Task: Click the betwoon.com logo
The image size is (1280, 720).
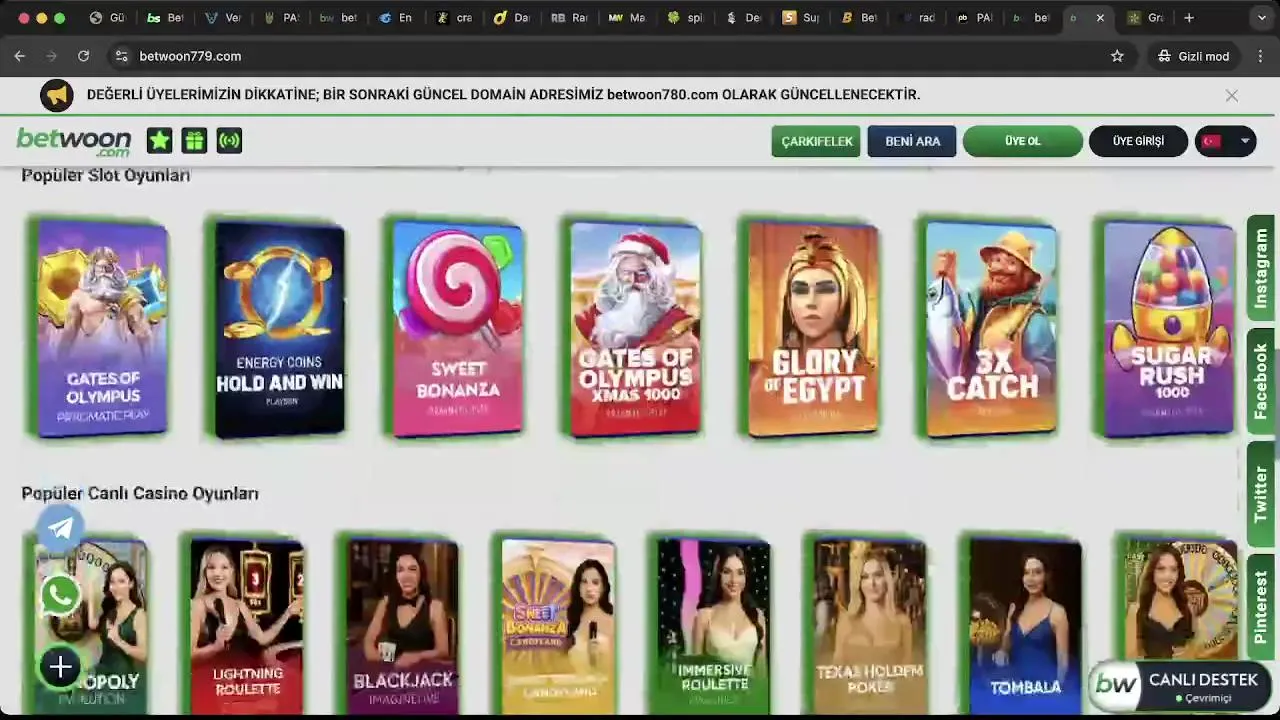Action: (74, 141)
